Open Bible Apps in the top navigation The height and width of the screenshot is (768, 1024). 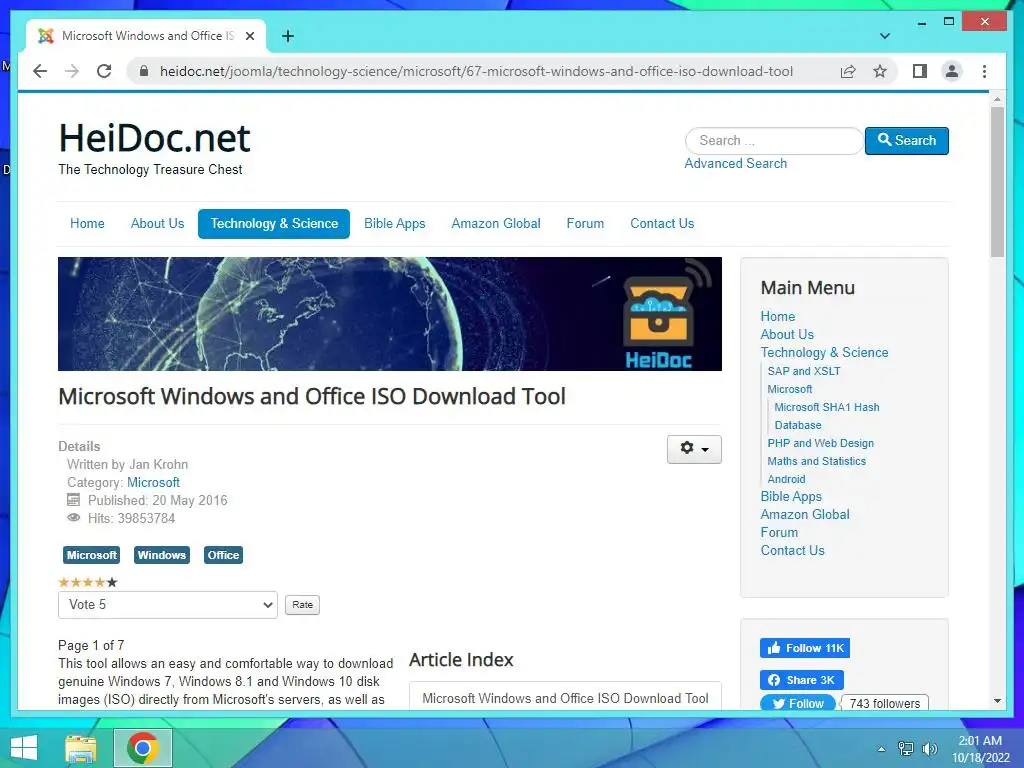pyautogui.click(x=394, y=223)
